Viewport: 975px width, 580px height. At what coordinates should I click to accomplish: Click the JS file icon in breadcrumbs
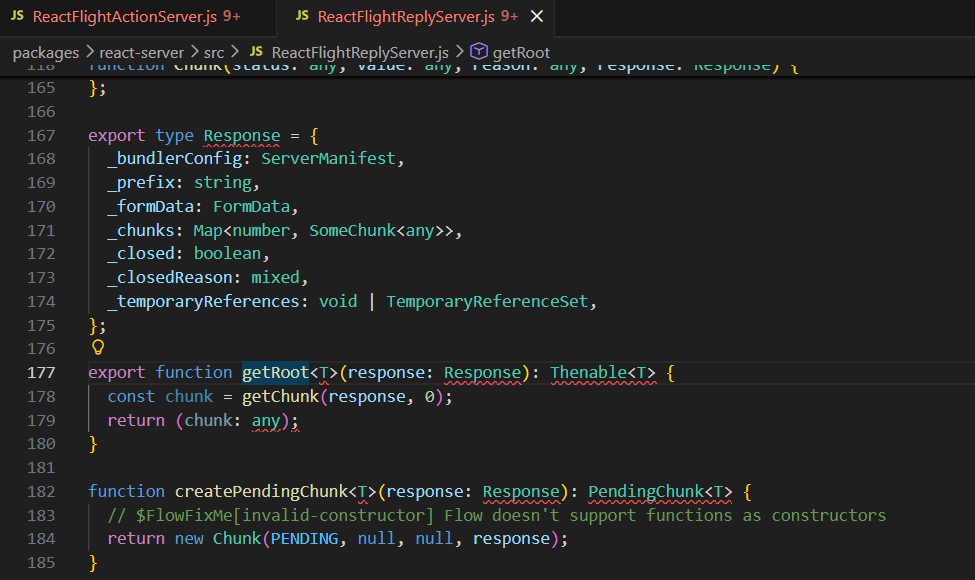point(256,52)
